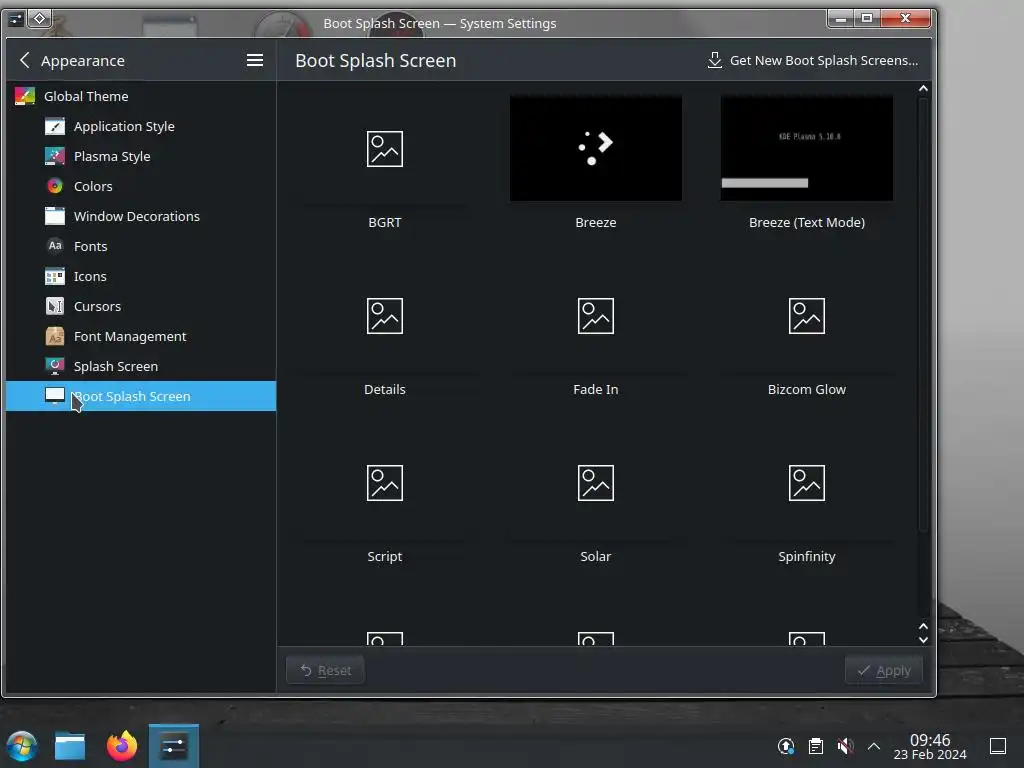Open the hamburger menu in sidebar header

point(255,60)
